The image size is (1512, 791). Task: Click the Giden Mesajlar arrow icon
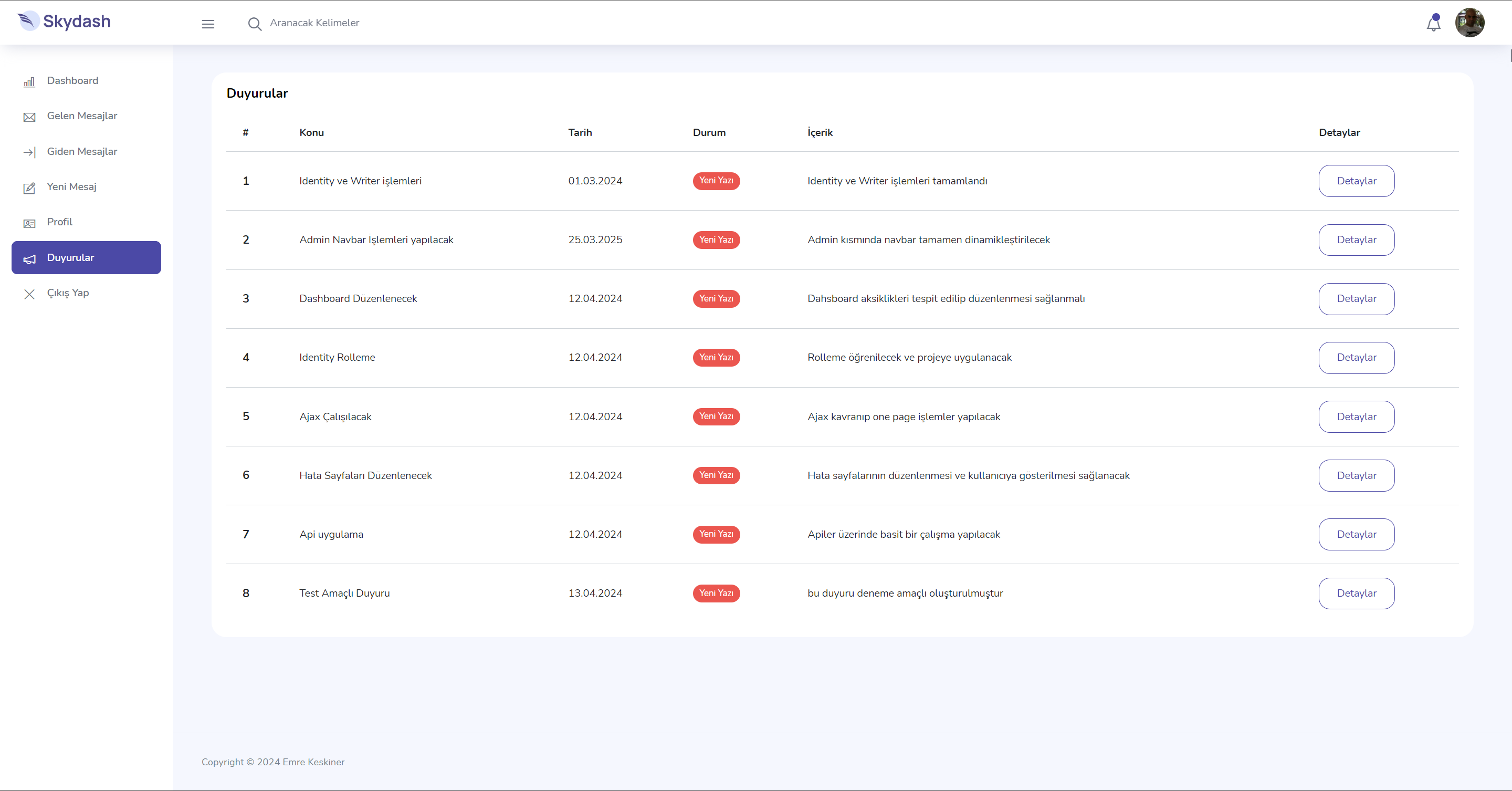(x=29, y=152)
